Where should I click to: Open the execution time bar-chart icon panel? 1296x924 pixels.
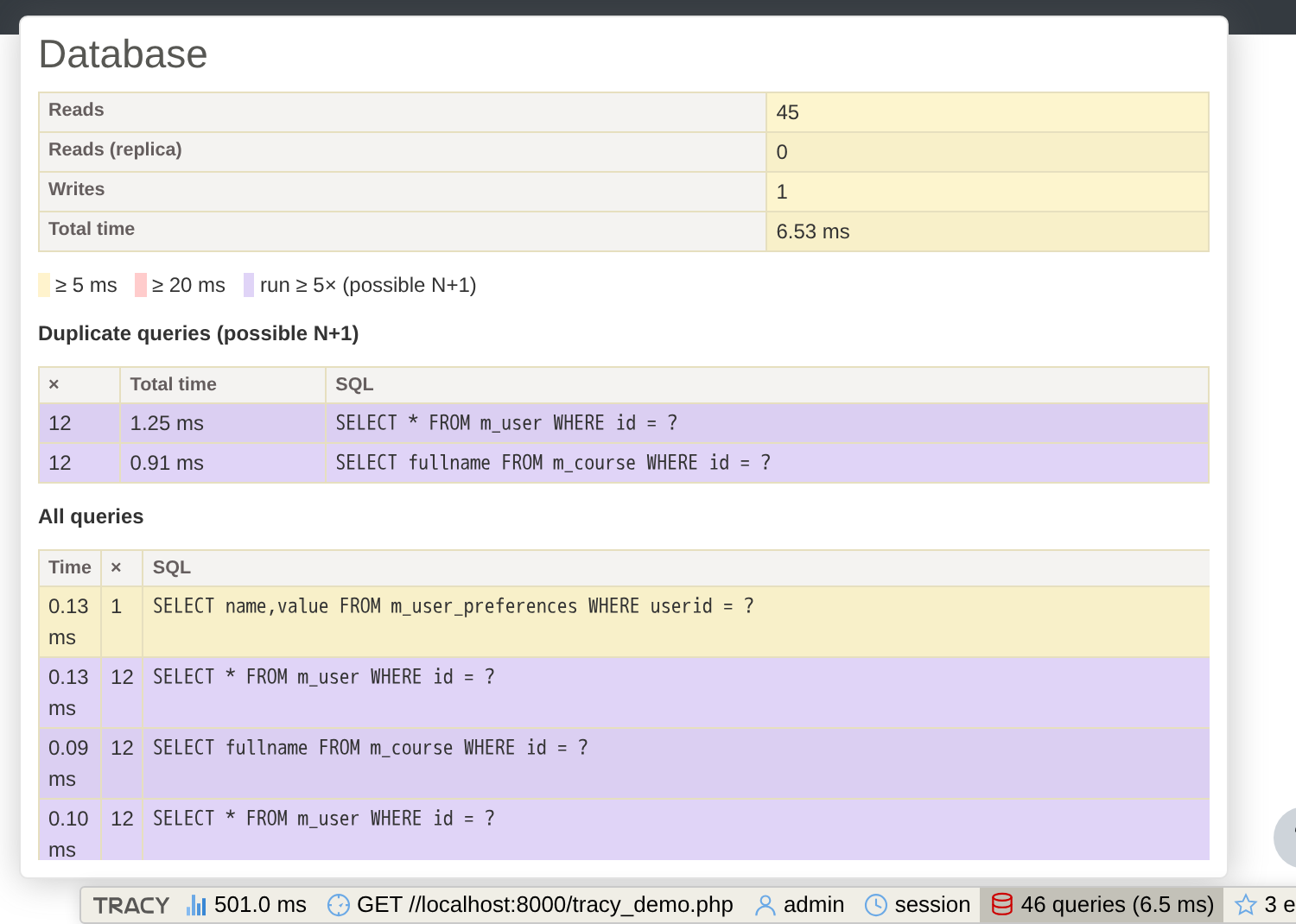tap(196, 905)
